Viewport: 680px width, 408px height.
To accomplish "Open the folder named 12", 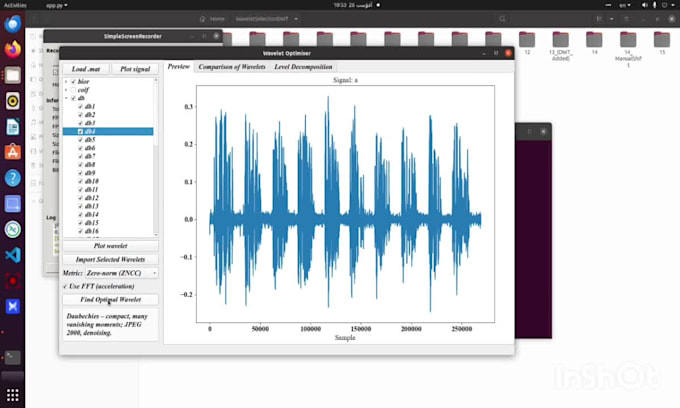I will (527, 42).
